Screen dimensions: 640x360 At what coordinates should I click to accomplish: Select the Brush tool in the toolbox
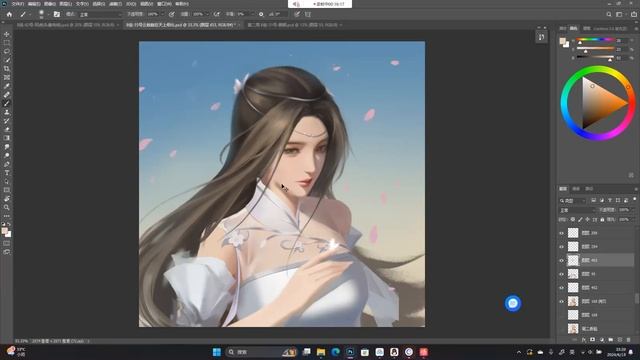coord(7,103)
